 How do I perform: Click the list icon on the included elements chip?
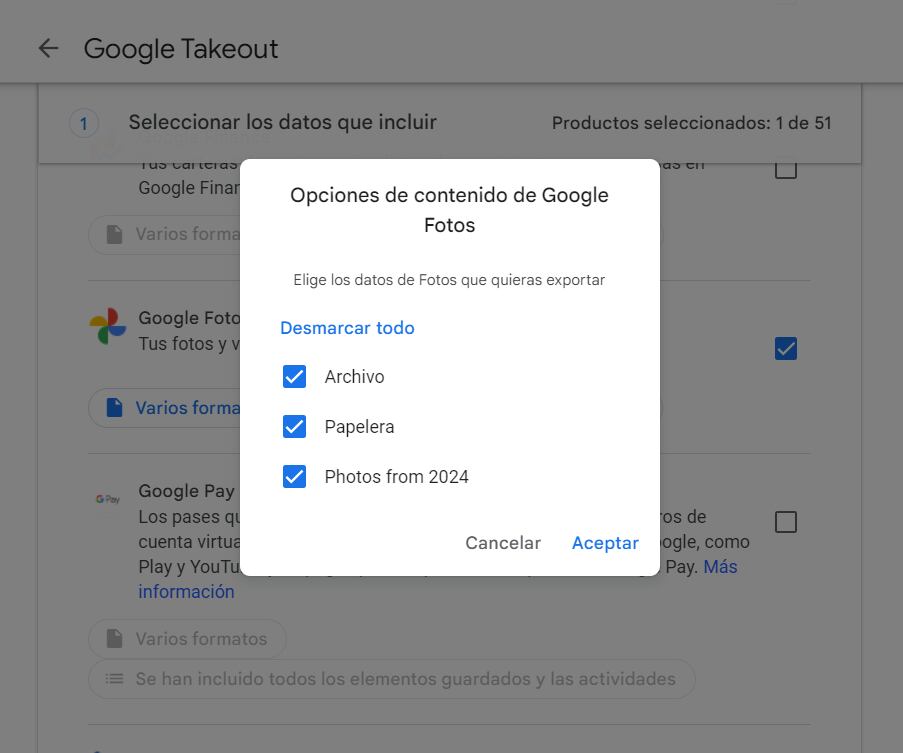tap(113, 678)
